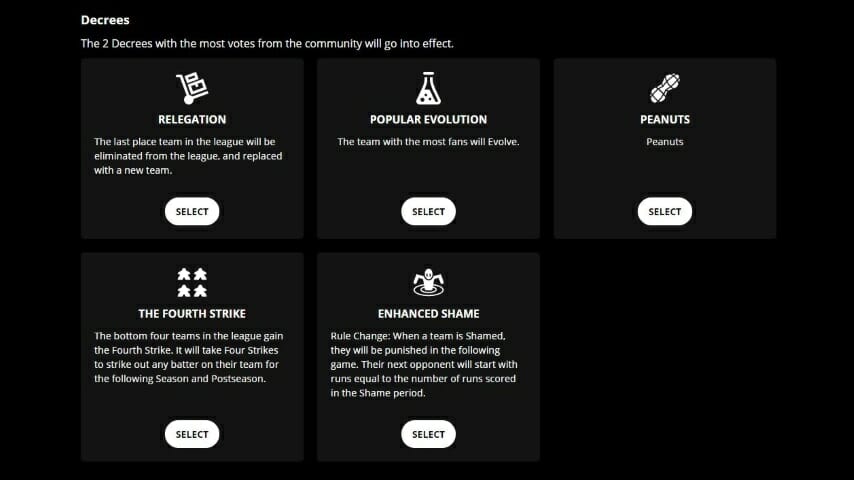
Task: Click the Fourth Strike meeples icon
Action: click(191, 283)
